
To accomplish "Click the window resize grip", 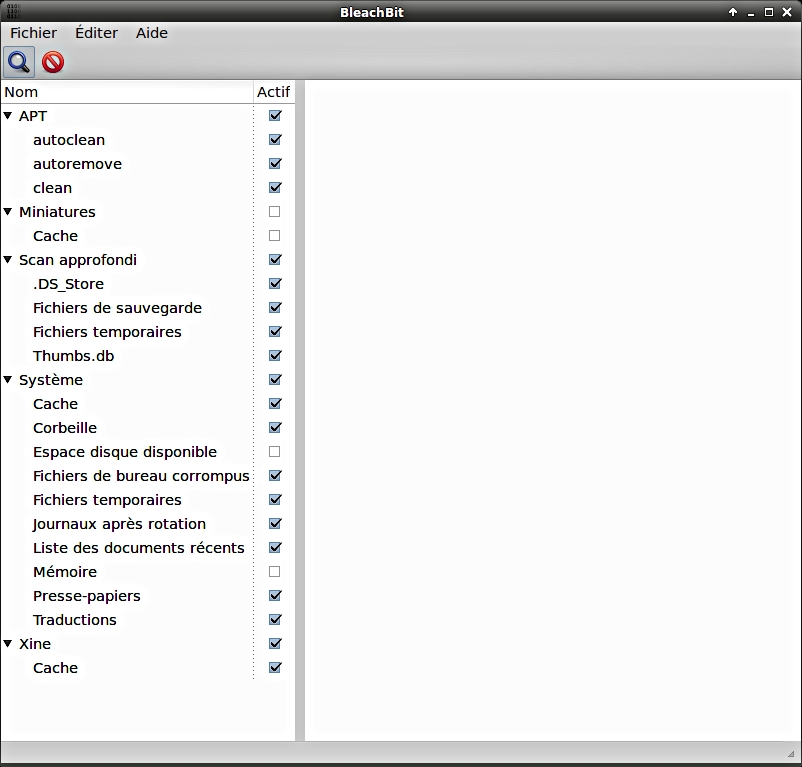I will point(791,753).
